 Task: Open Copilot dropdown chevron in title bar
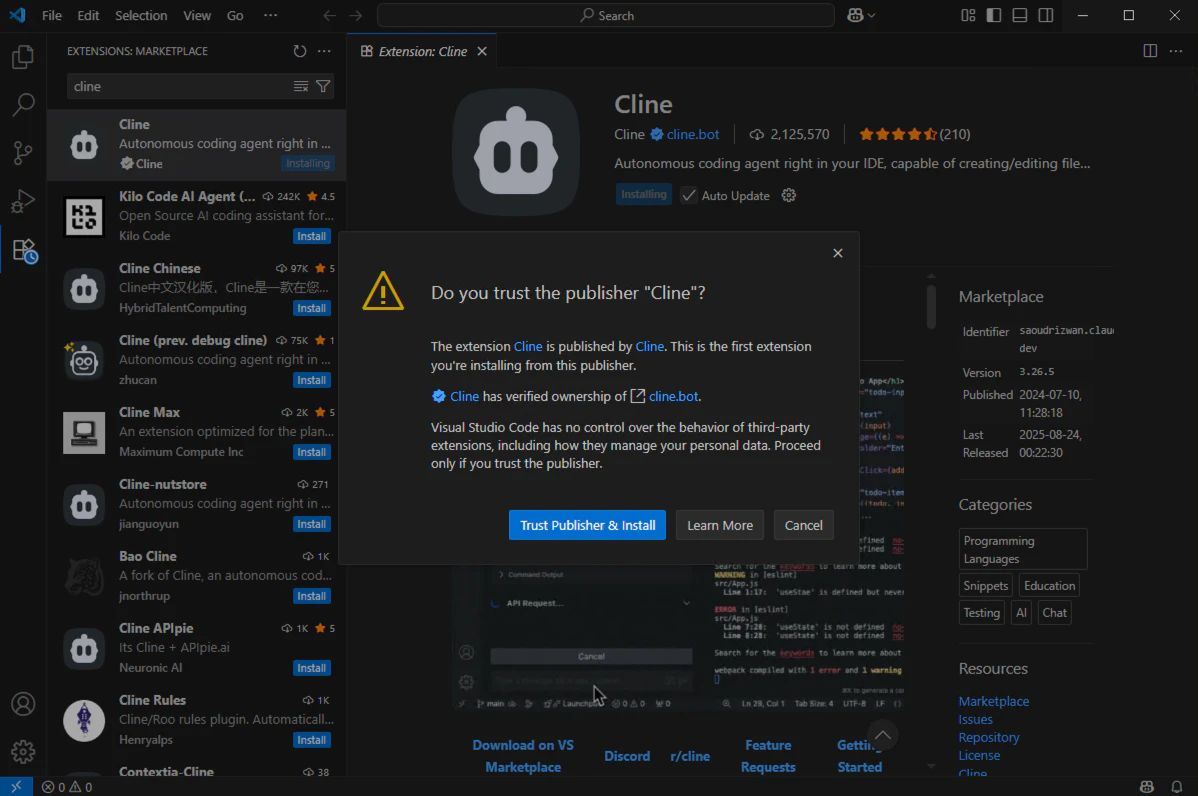(872, 15)
